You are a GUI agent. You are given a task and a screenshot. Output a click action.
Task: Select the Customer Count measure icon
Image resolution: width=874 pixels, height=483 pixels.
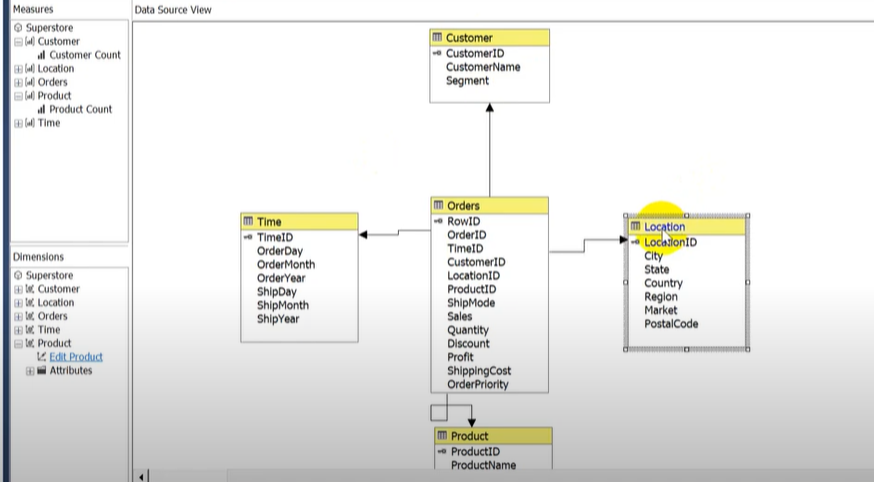click(42, 55)
